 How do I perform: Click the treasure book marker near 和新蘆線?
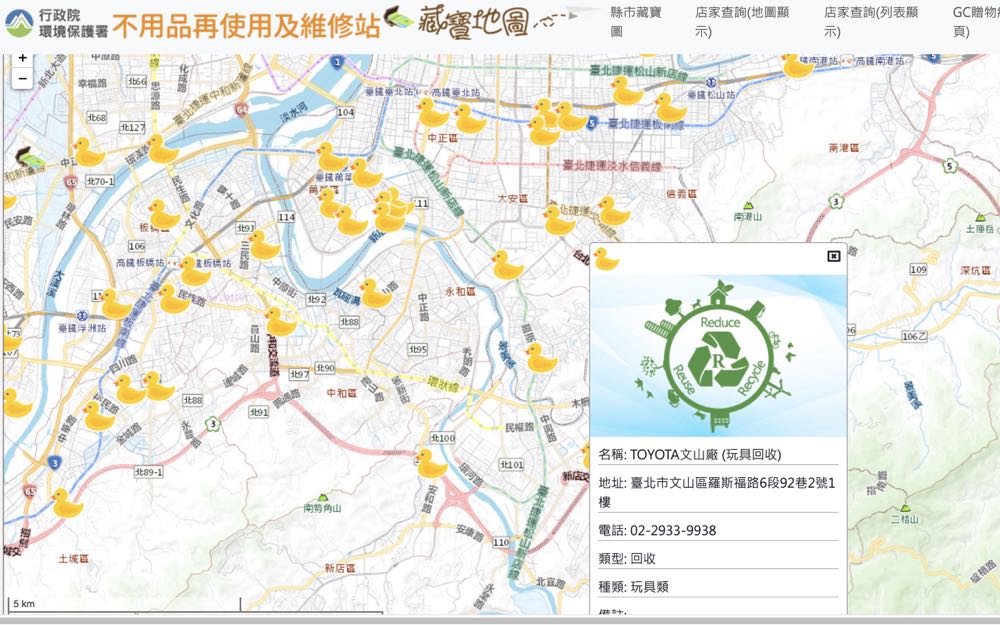pyautogui.click(x=30, y=158)
